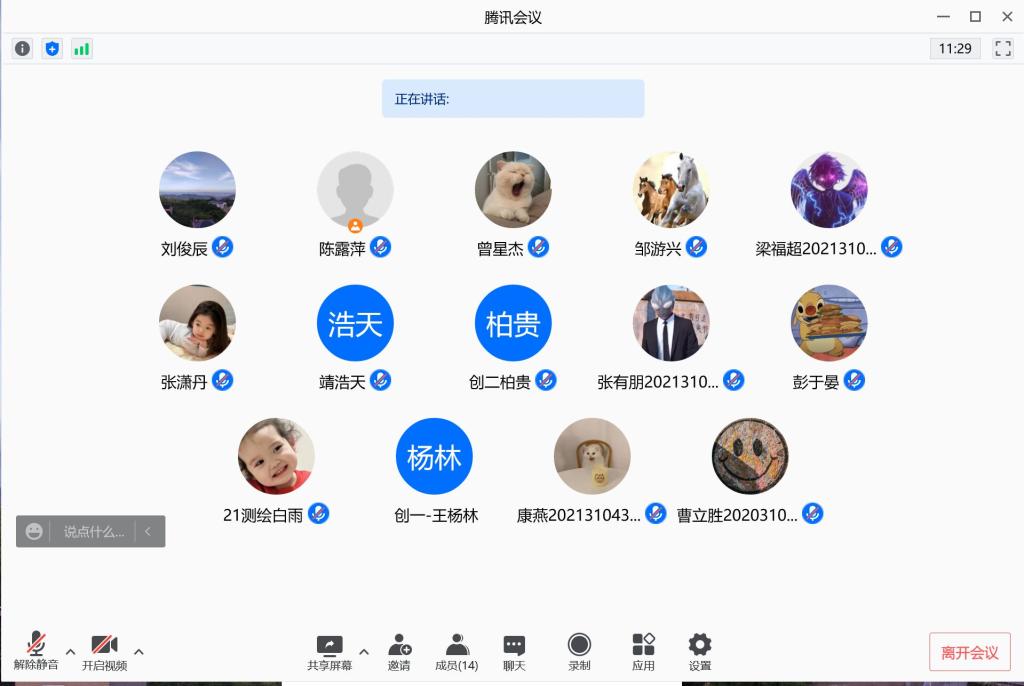Click the name 刘俊辰
Viewport: 1024px width, 686px height.
coord(184,248)
